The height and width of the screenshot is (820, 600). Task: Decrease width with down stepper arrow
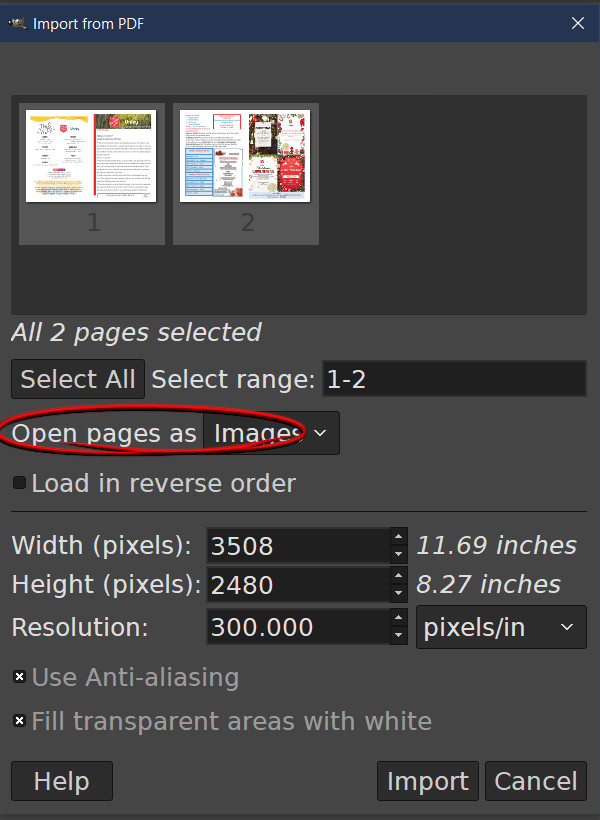tap(399, 554)
